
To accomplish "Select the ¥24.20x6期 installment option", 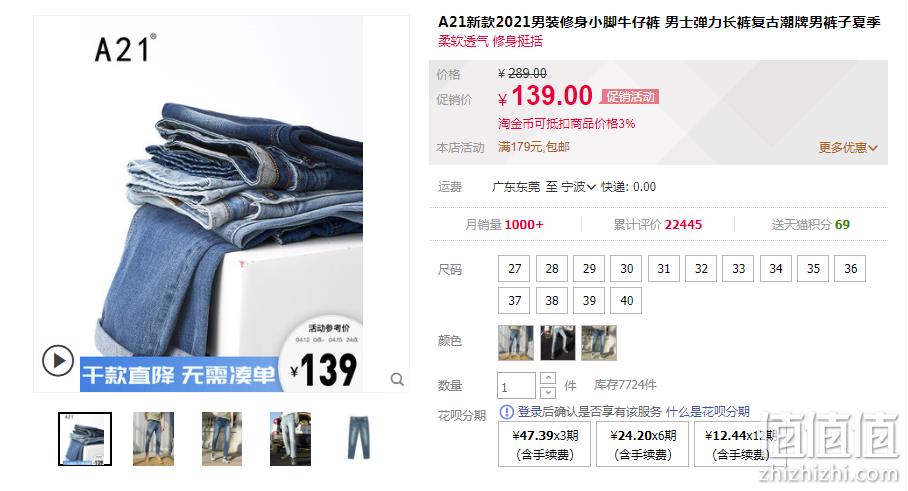I will [643, 444].
